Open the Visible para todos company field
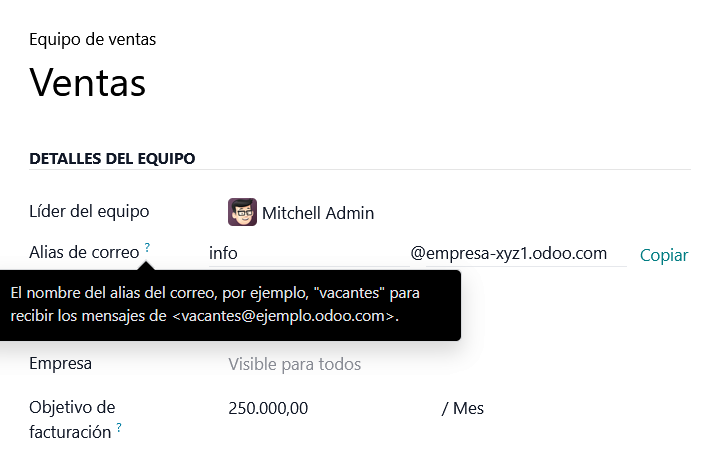Viewport: 706px width, 465px height. (x=294, y=364)
